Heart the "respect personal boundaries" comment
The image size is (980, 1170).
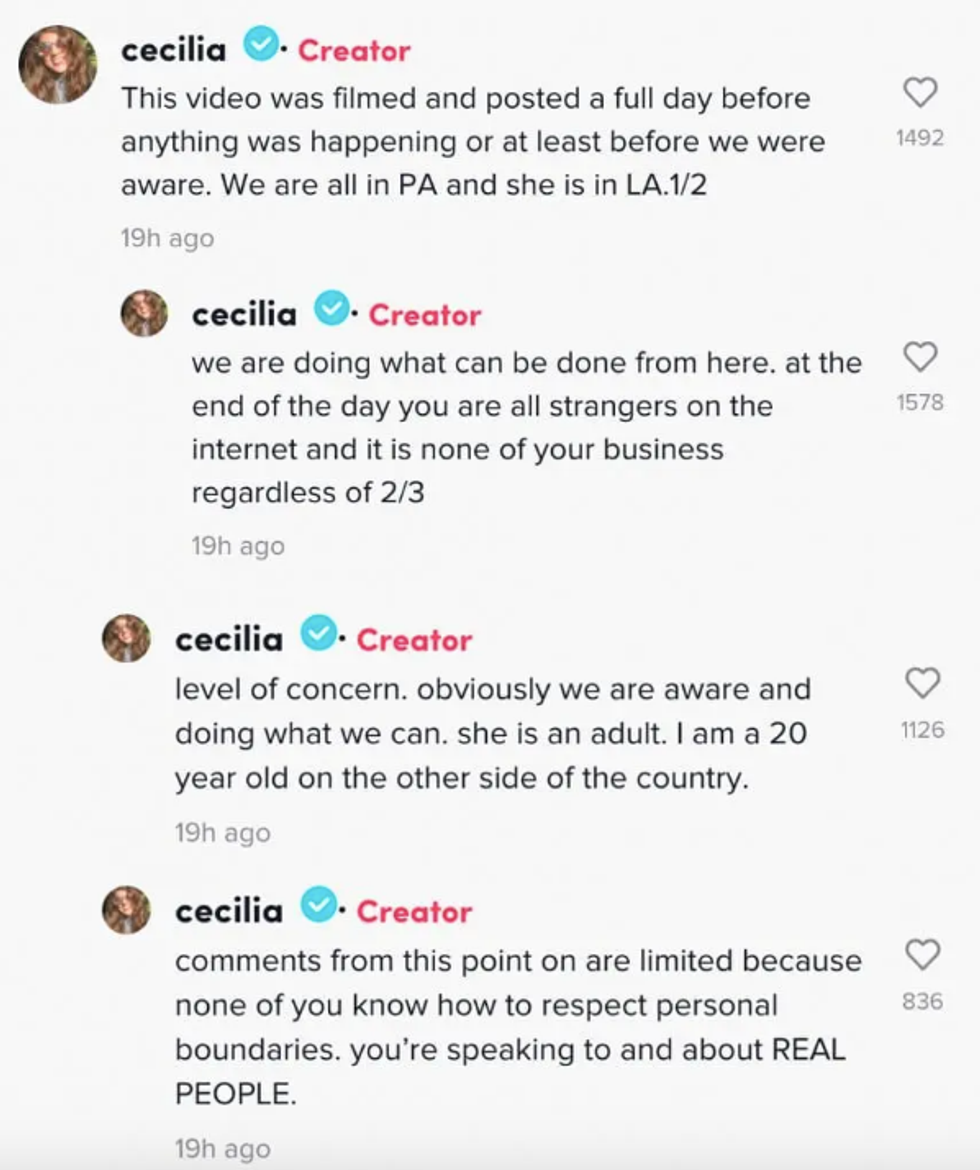(920, 954)
